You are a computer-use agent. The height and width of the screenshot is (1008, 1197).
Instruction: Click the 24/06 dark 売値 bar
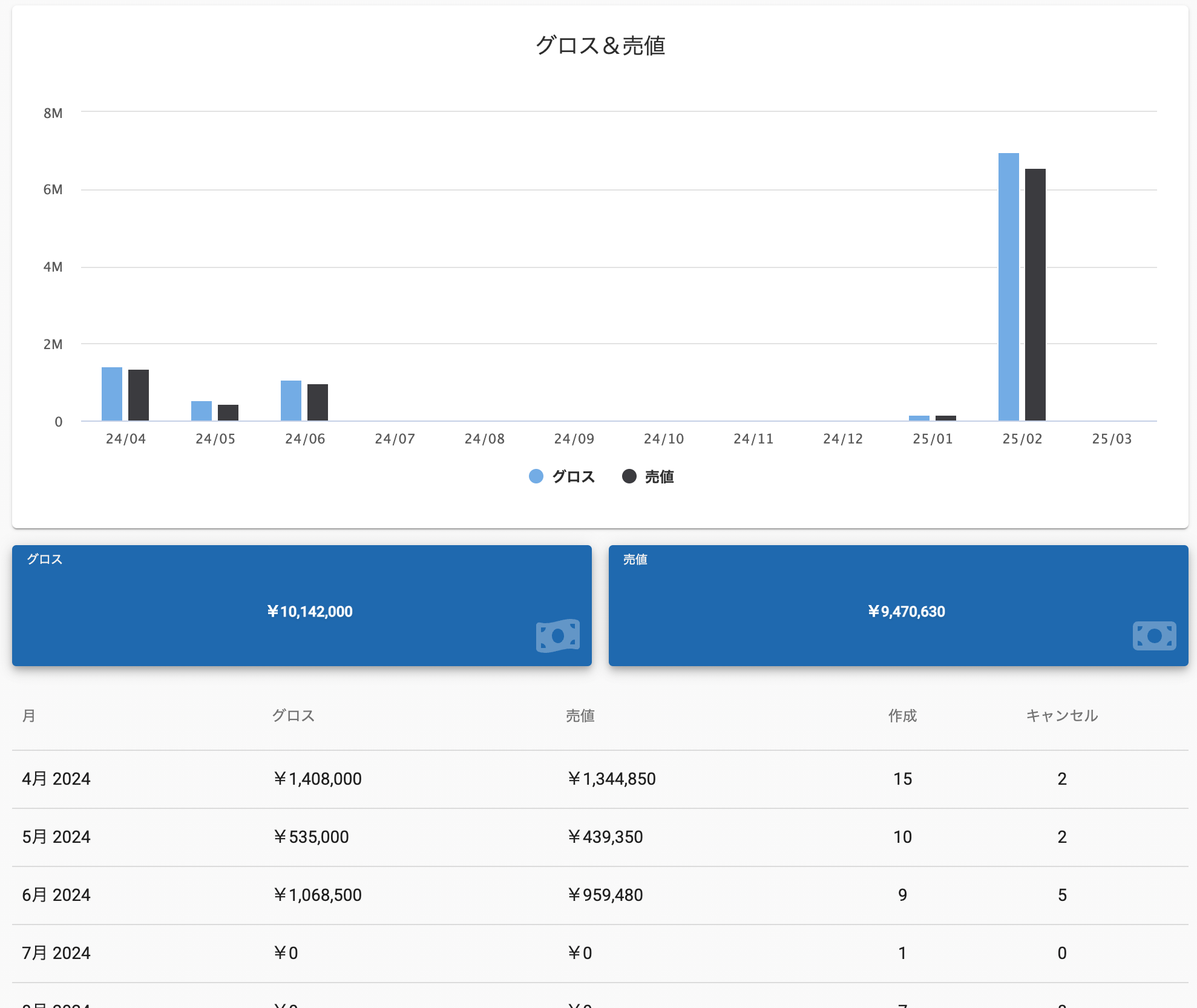(x=318, y=402)
